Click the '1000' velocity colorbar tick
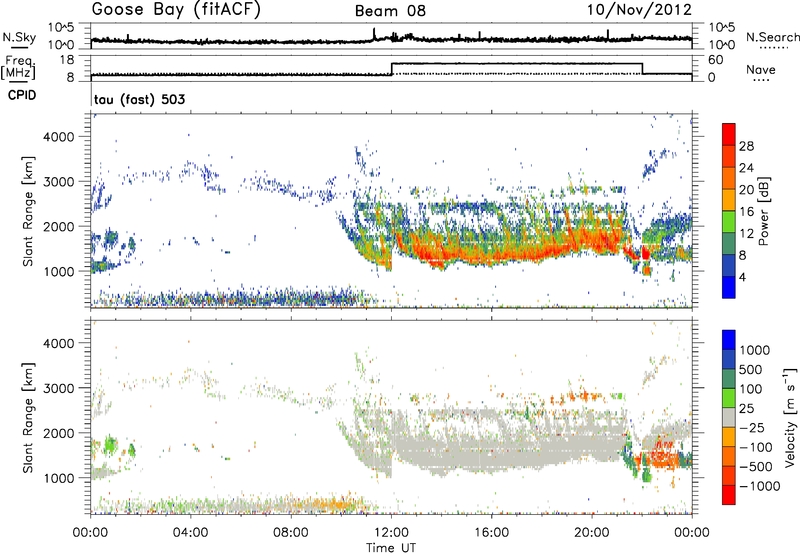 coord(755,350)
